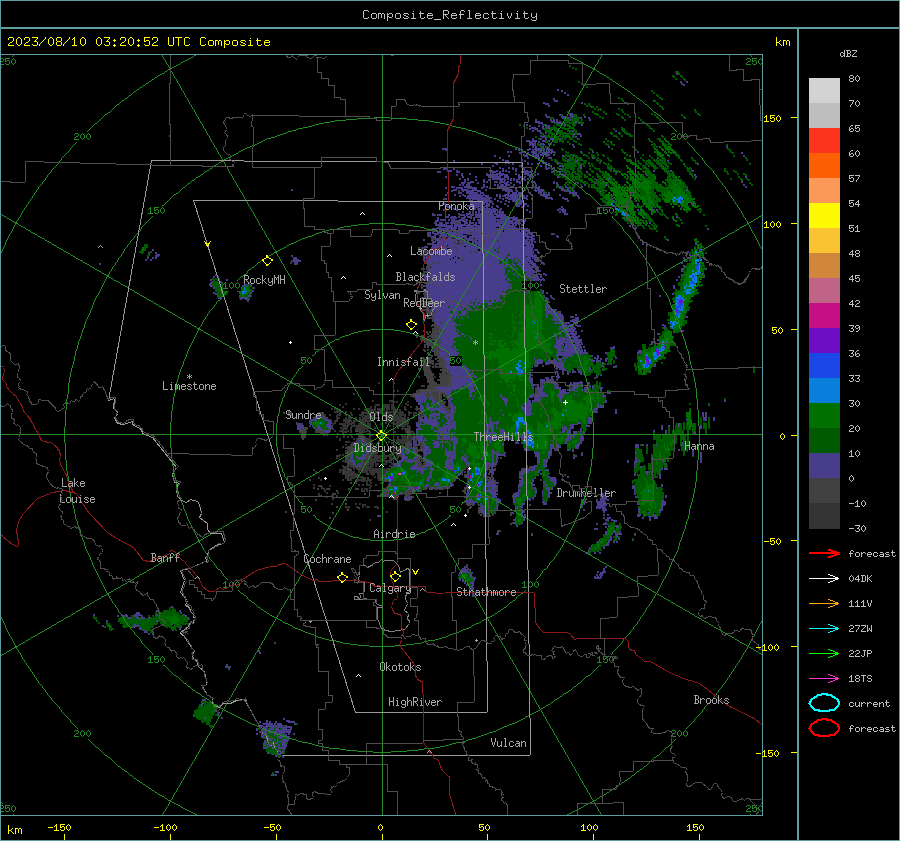Click the orange 111V arrow icon

824,603
